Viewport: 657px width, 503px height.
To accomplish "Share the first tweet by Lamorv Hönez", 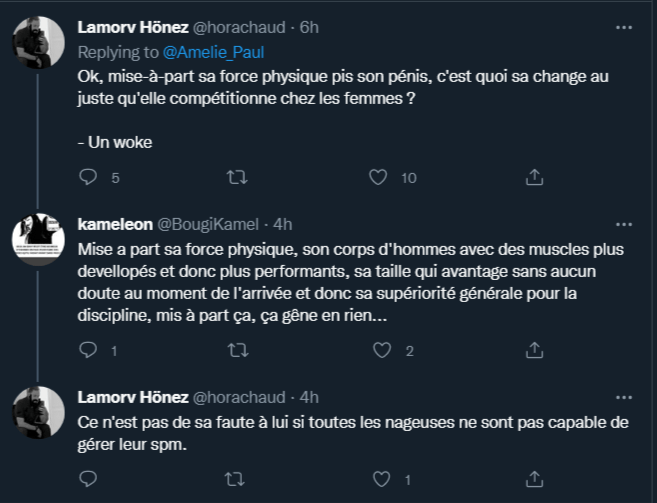I will pyautogui.click(x=534, y=177).
